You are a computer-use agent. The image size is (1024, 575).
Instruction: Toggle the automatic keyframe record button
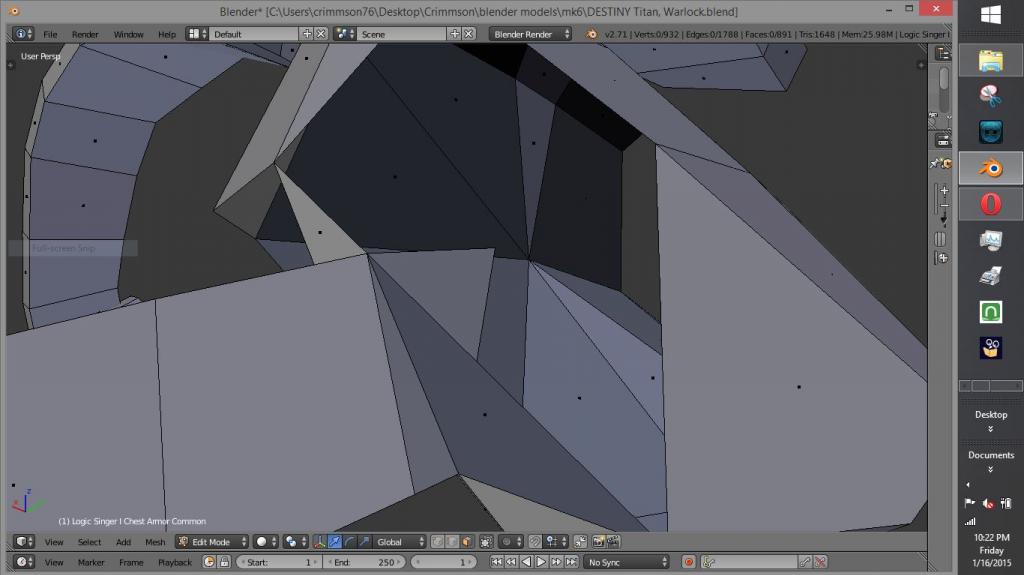pyautogui.click(x=688, y=562)
